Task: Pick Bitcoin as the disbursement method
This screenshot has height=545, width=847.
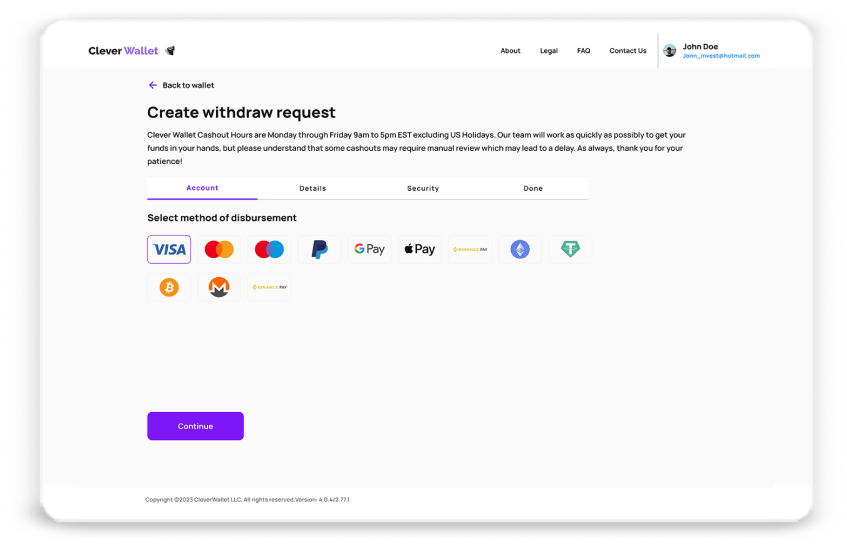Action: [x=169, y=287]
